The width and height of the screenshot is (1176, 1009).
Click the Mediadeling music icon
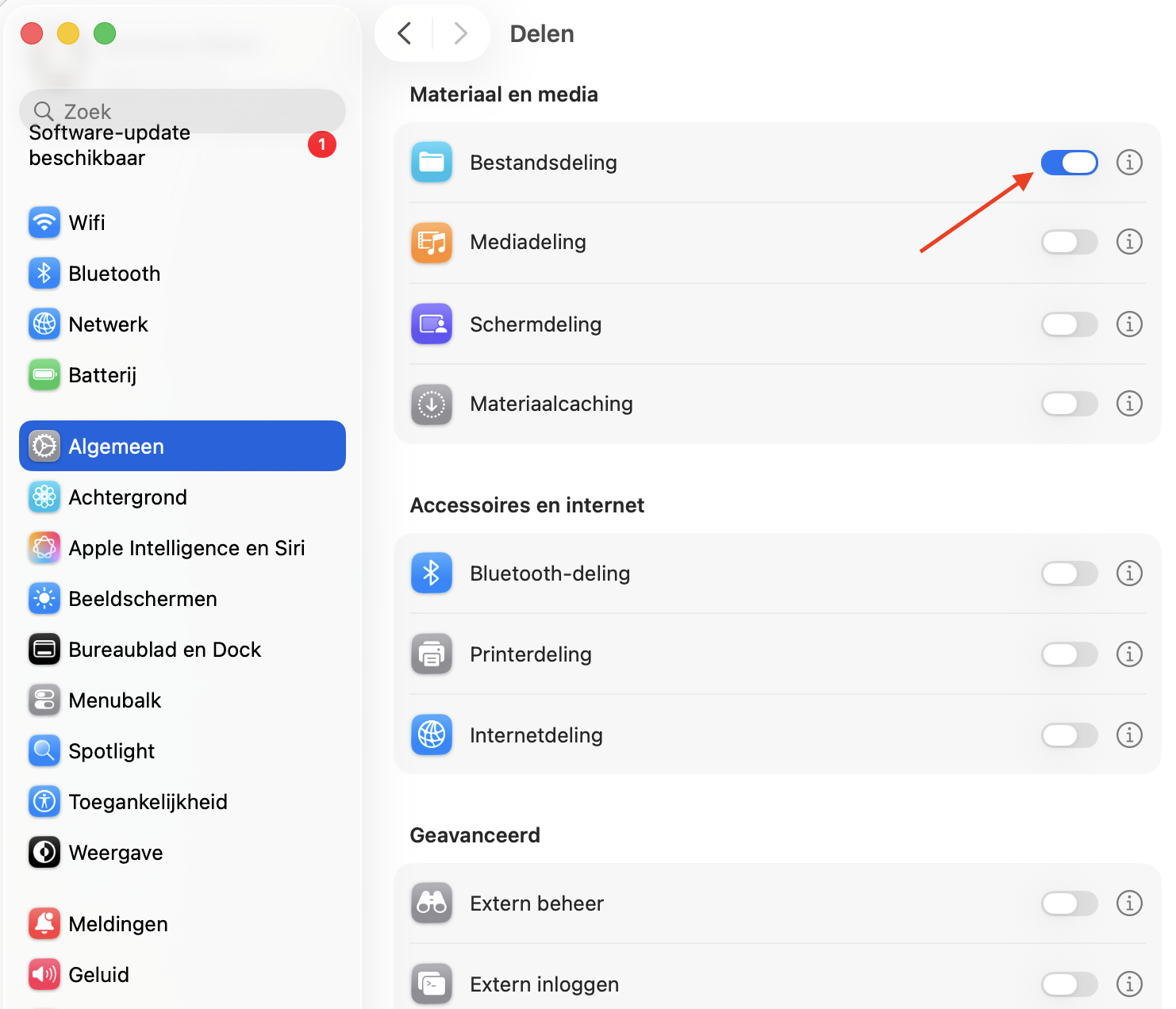[431, 243]
